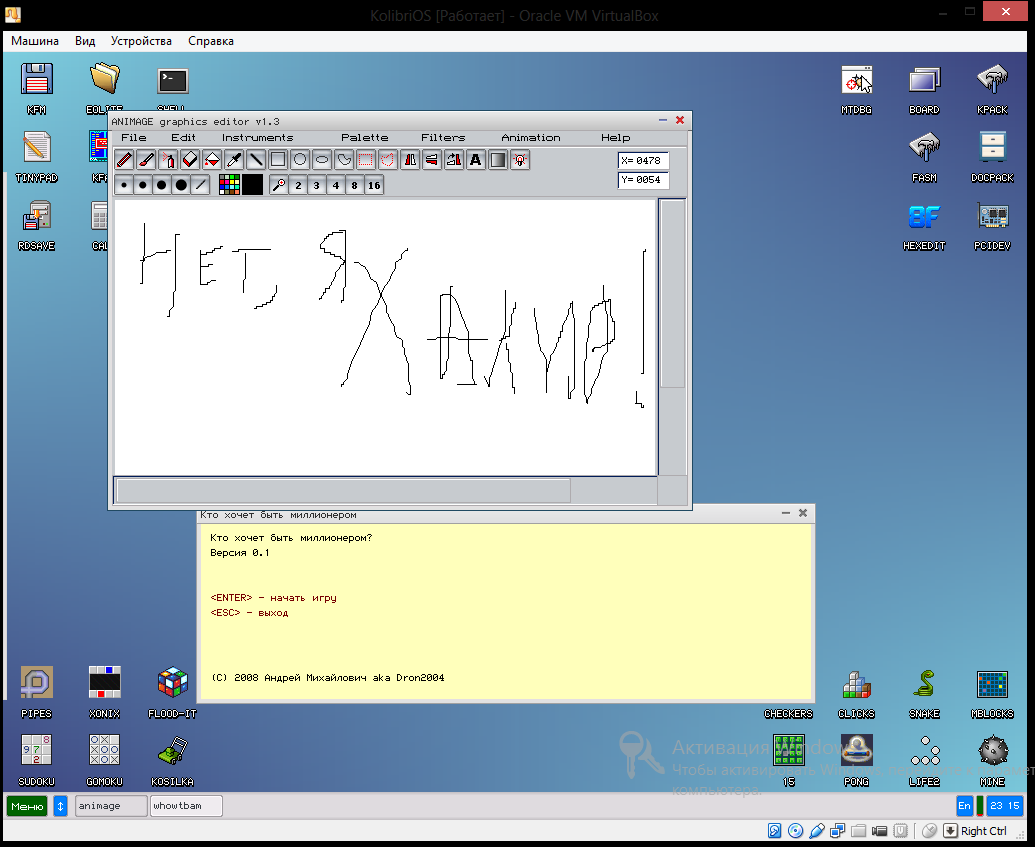Click the flip vertically tool icon
Screen dimensions: 1035x847
(x=432, y=160)
